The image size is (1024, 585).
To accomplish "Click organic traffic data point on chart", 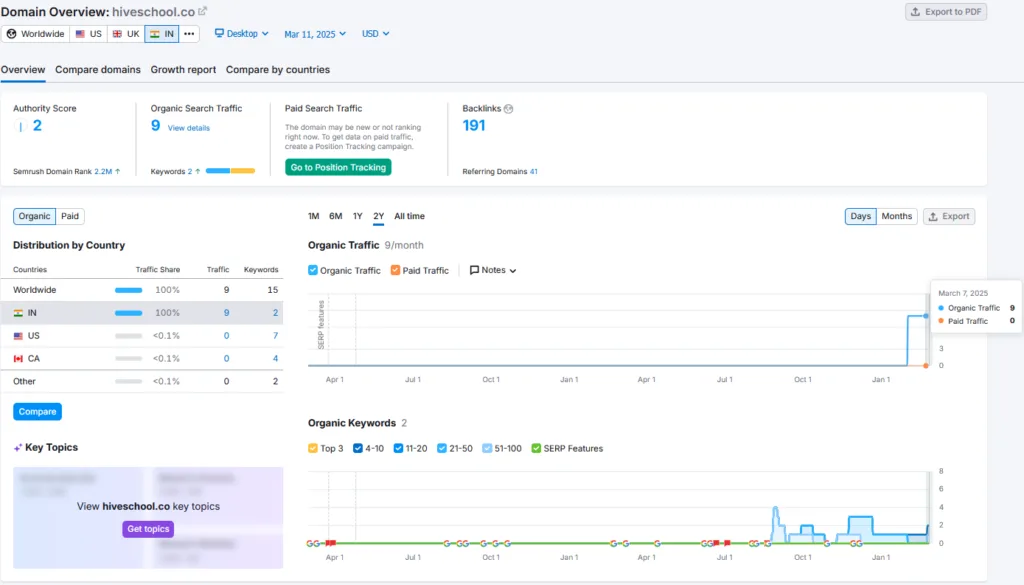I will point(926,316).
